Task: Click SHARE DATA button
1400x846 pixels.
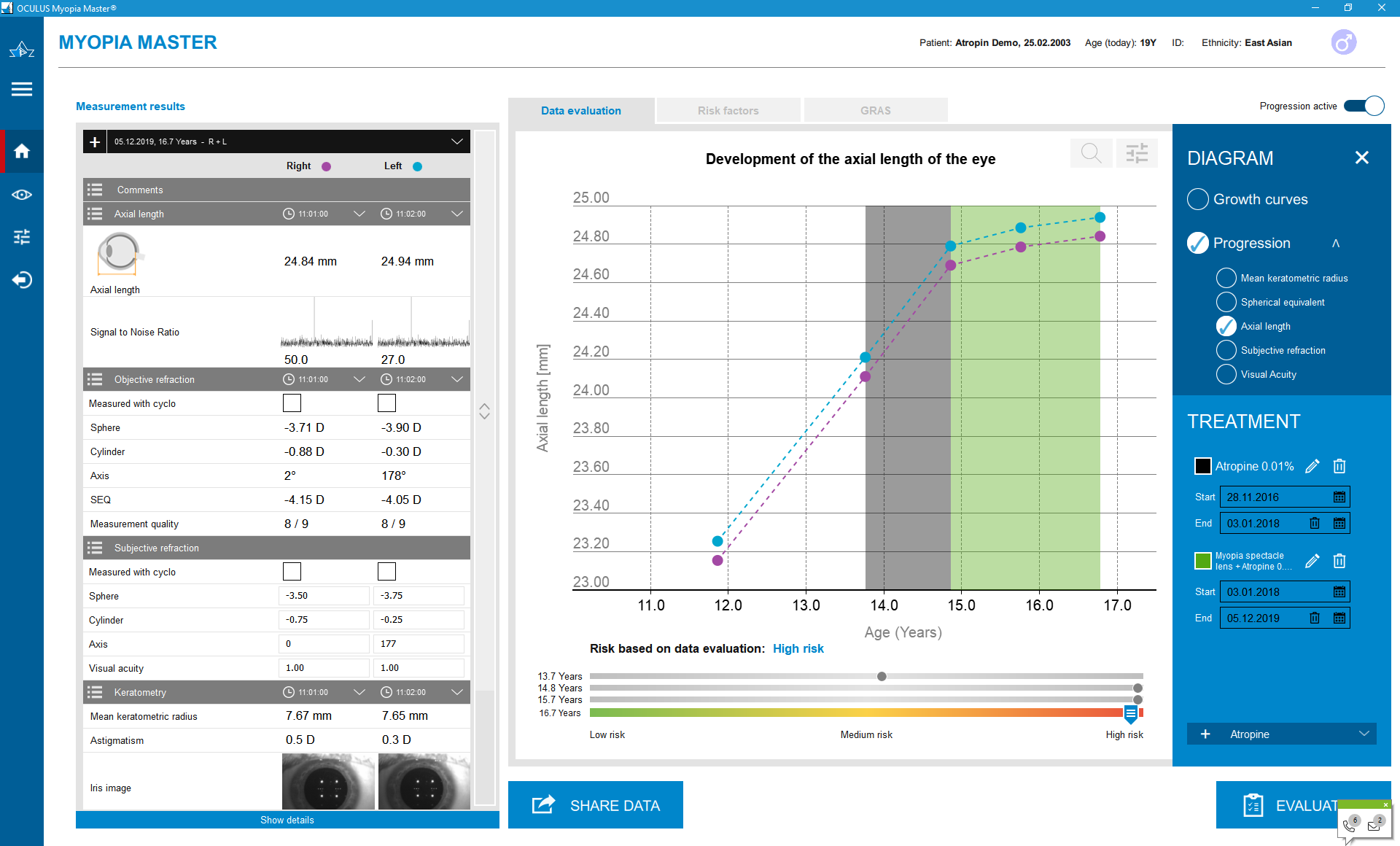Action: (x=596, y=805)
